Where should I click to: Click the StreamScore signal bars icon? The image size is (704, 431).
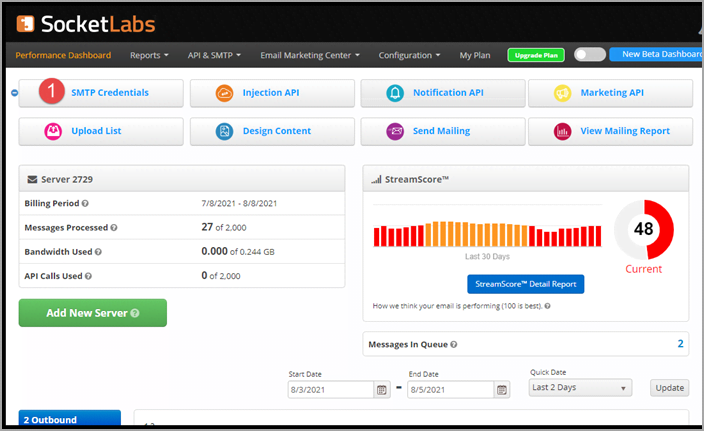pos(376,180)
